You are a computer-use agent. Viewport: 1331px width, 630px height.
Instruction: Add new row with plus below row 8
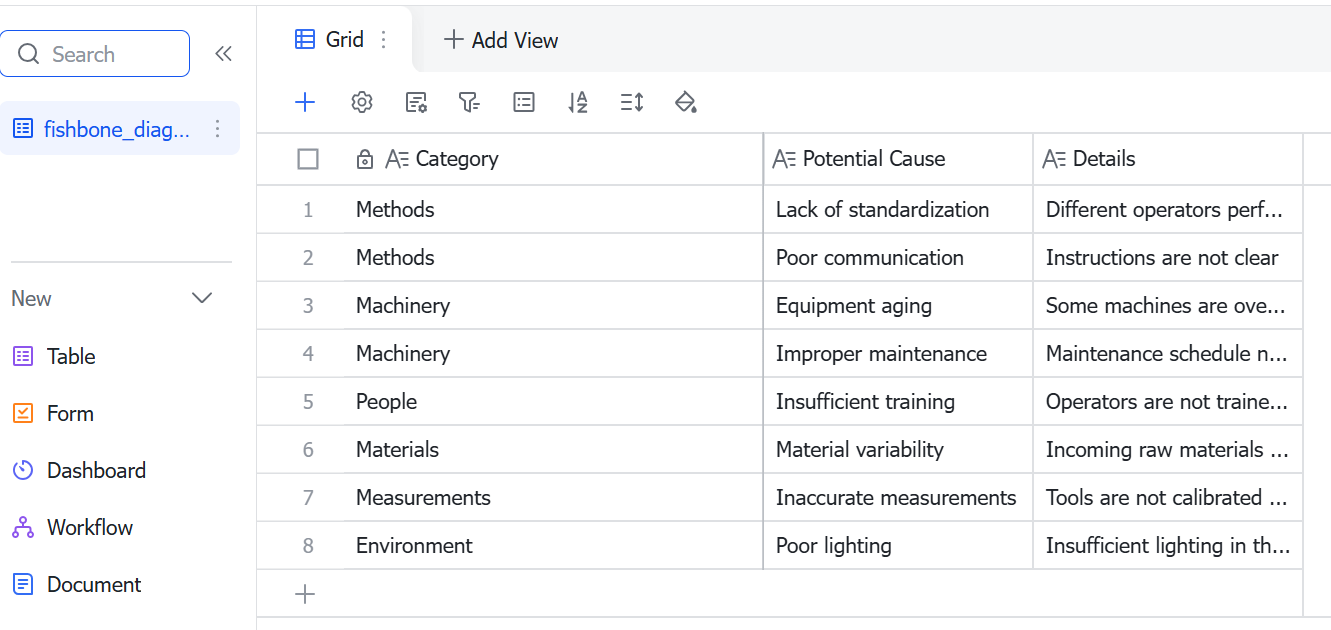[305, 594]
